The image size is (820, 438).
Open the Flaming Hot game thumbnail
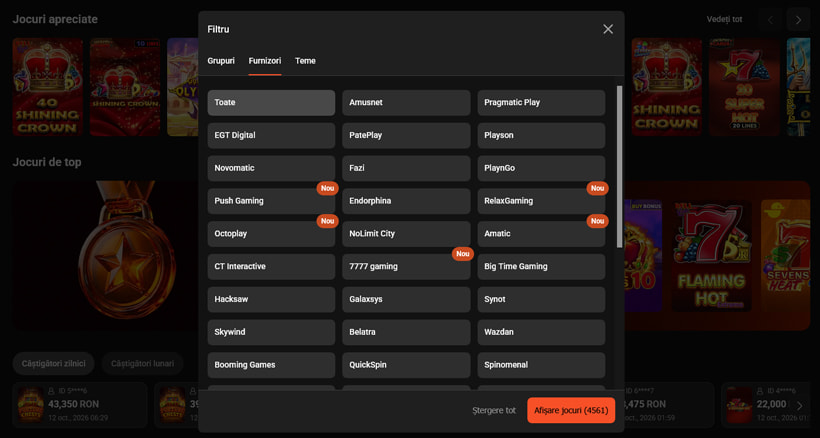tap(712, 256)
